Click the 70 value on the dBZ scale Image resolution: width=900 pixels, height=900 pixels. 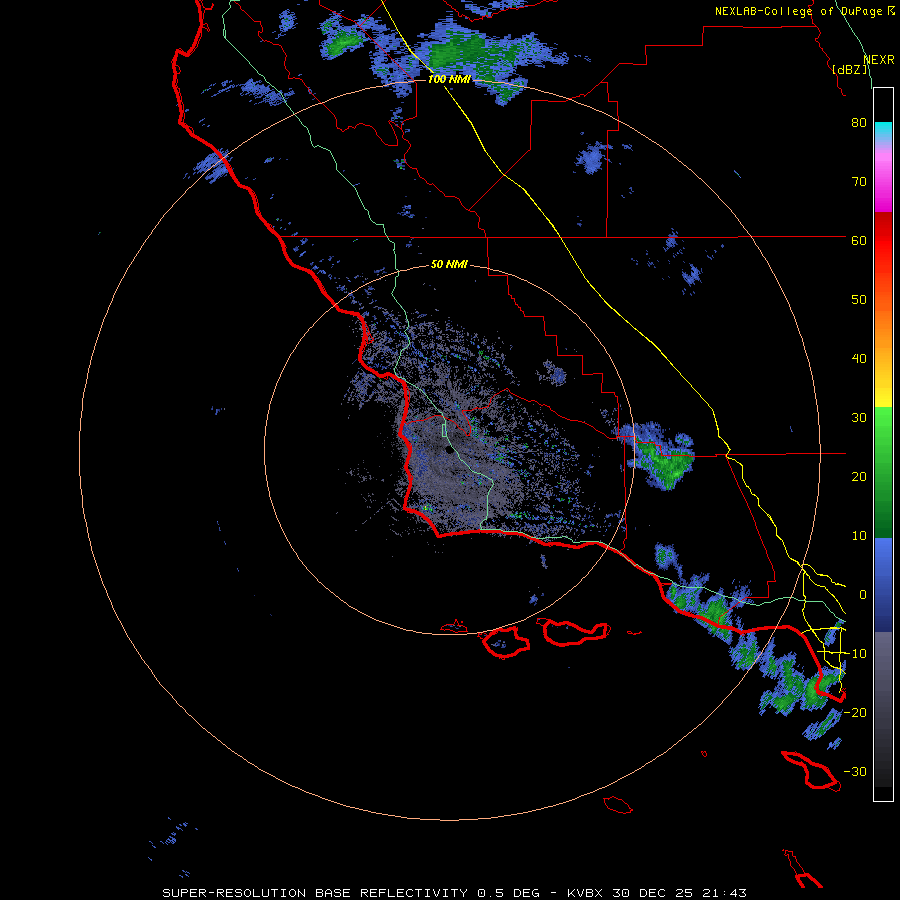(x=859, y=182)
